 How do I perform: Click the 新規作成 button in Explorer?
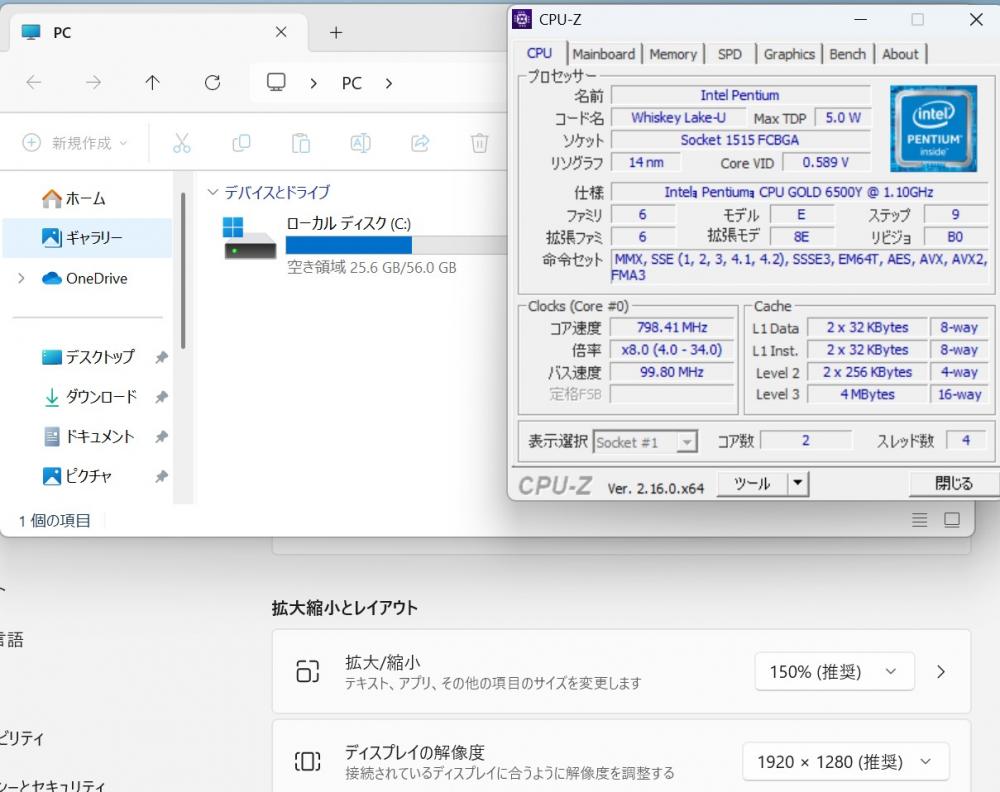[76, 143]
